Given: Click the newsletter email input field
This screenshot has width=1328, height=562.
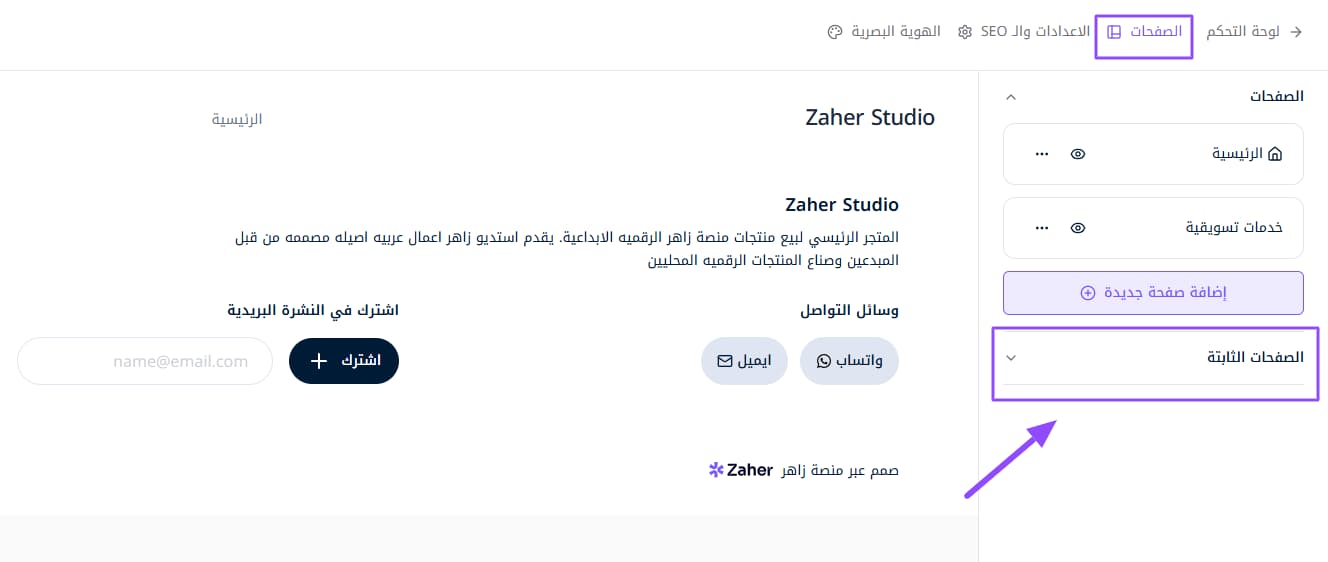Looking at the screenshot, I should click(x=145, y=361).
